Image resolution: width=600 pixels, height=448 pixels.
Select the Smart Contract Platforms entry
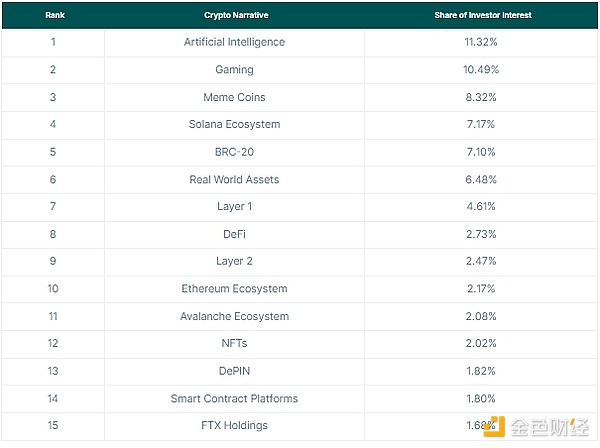tap(234, 398)
